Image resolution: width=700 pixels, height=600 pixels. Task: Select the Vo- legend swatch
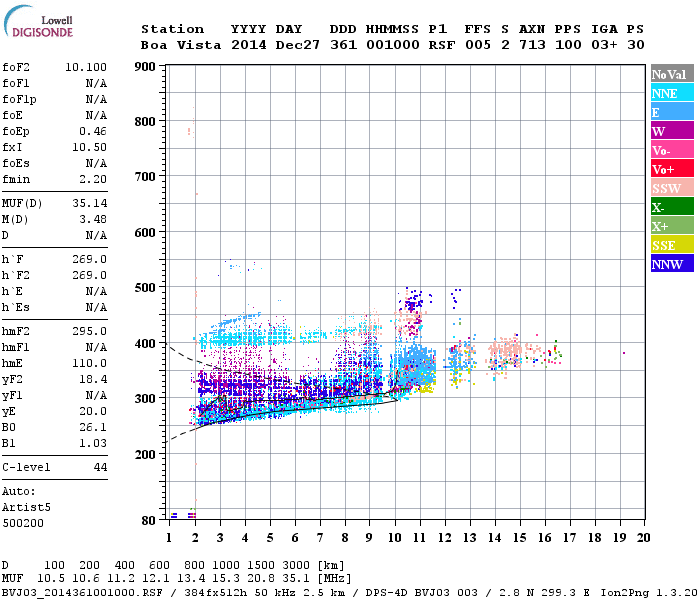[x=672, y=150]
